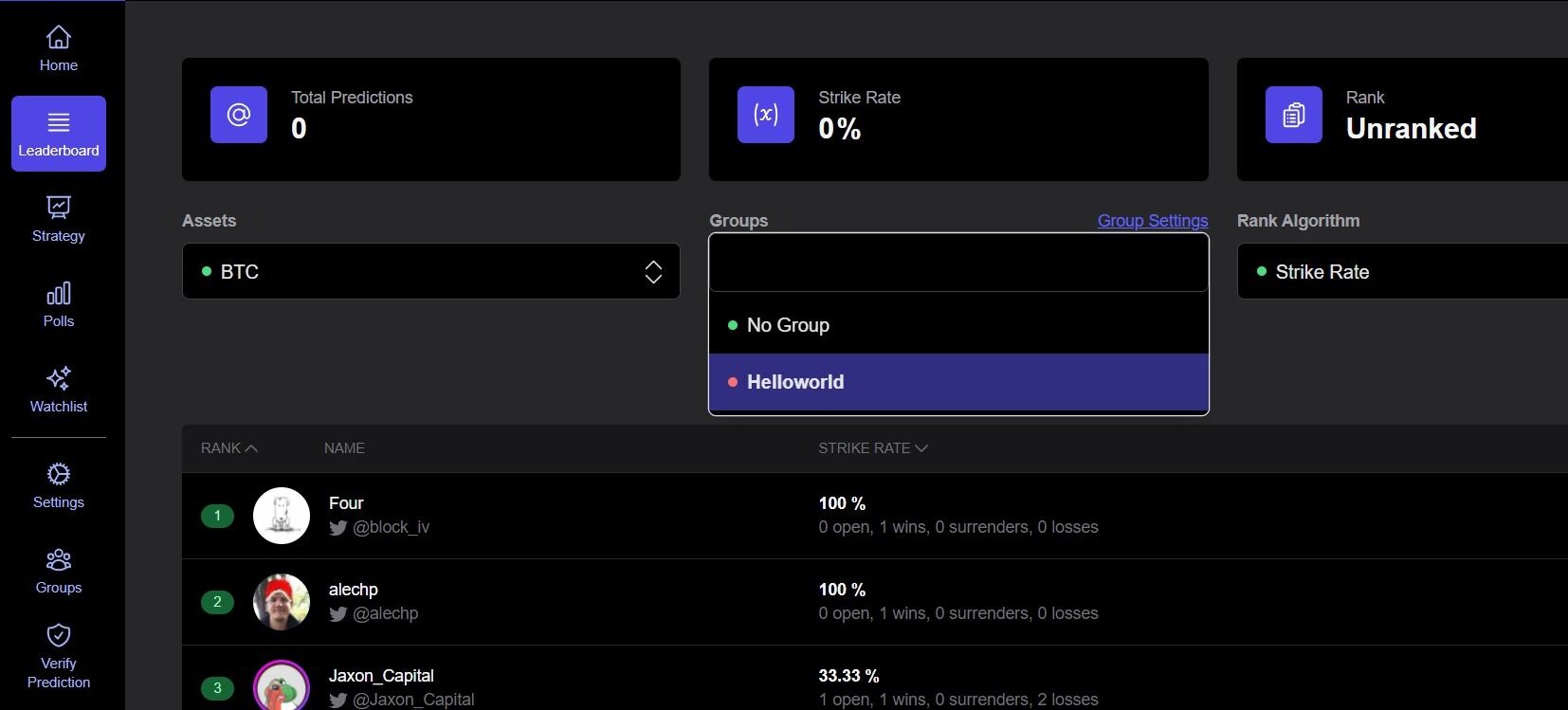This screenshot has height=710, width=1568.
Task: Click Four's profile avatar thumbnail
Action: [282, 516]
